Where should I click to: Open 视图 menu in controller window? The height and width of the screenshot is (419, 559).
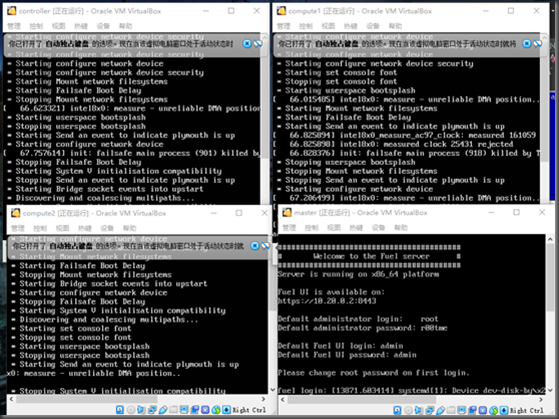[x=58, y=26]
